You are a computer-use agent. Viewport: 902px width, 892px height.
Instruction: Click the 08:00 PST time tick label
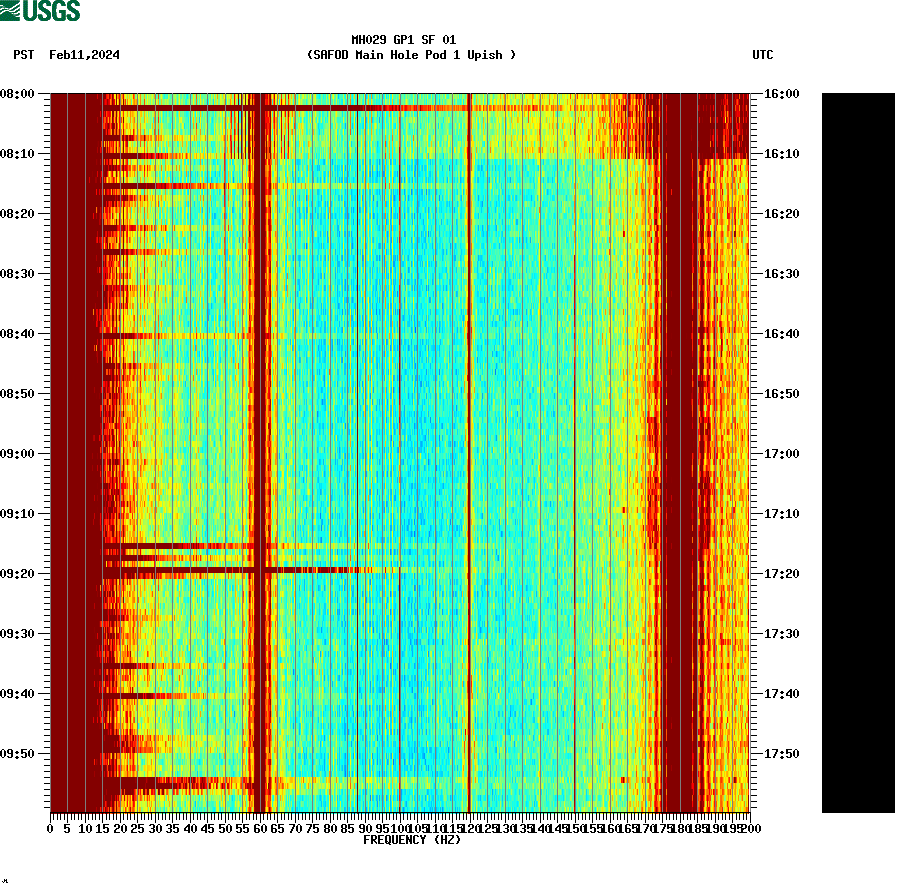click(21, 95)
